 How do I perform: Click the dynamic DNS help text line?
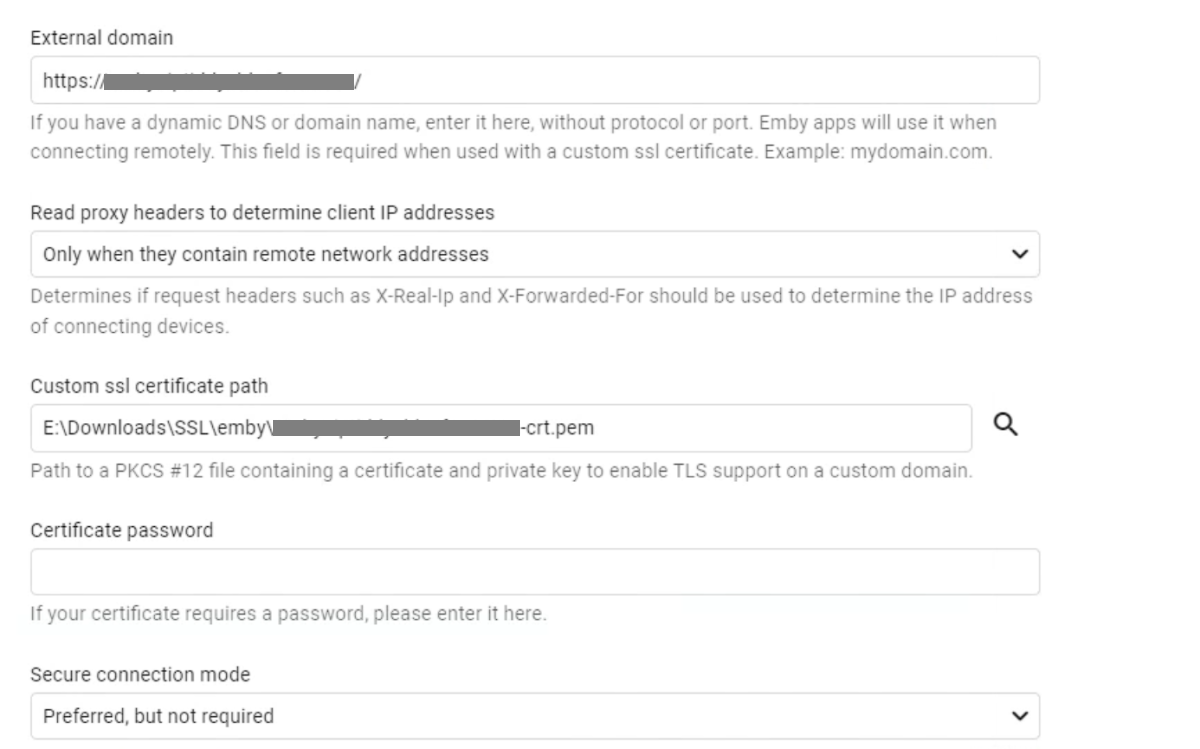(x=513, y=123)
